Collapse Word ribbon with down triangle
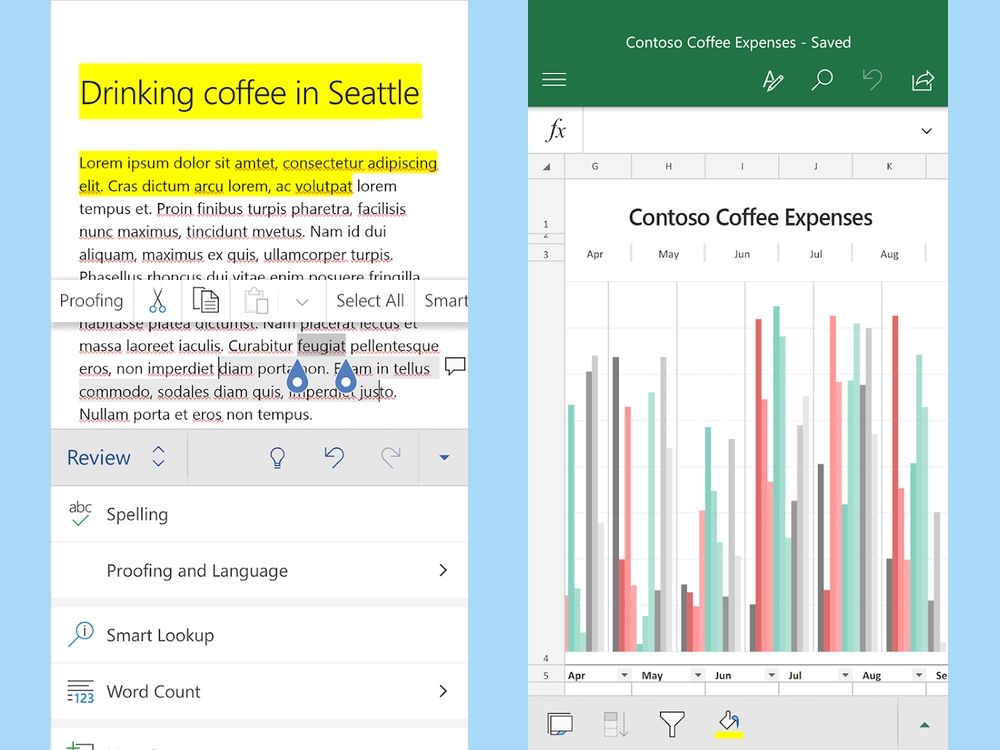Image resolution: width=1000 pixels, height=750 pixels. pos(445,457)
